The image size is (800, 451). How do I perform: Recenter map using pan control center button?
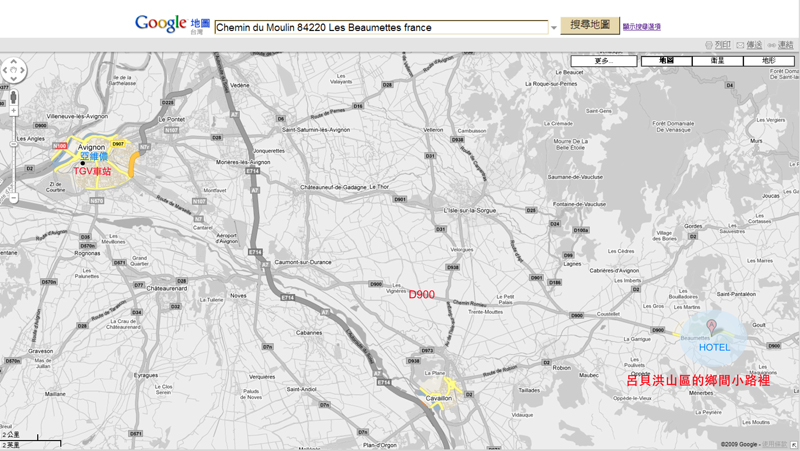pyautogui.click(x=14, y=70)
